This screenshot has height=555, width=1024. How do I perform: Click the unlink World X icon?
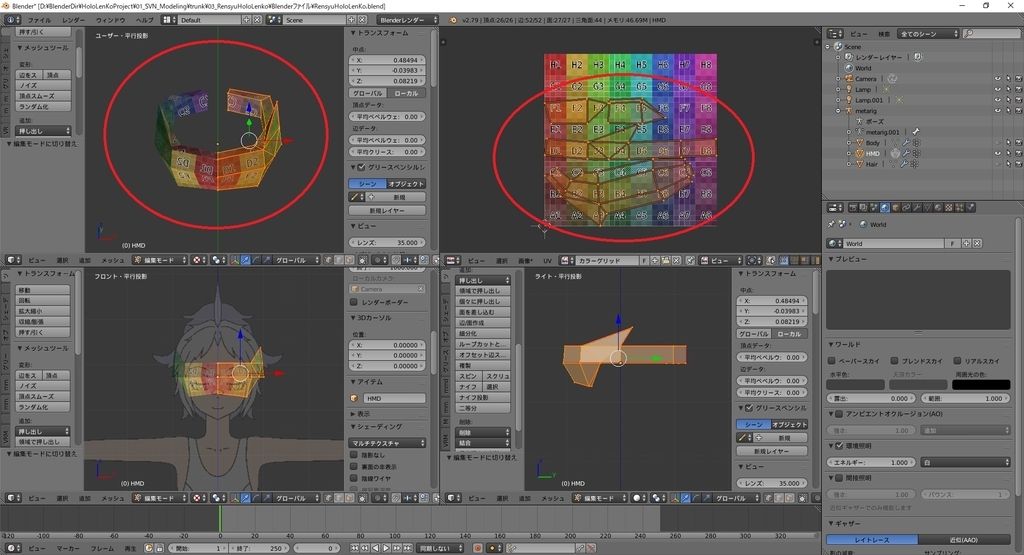[977, 244]
